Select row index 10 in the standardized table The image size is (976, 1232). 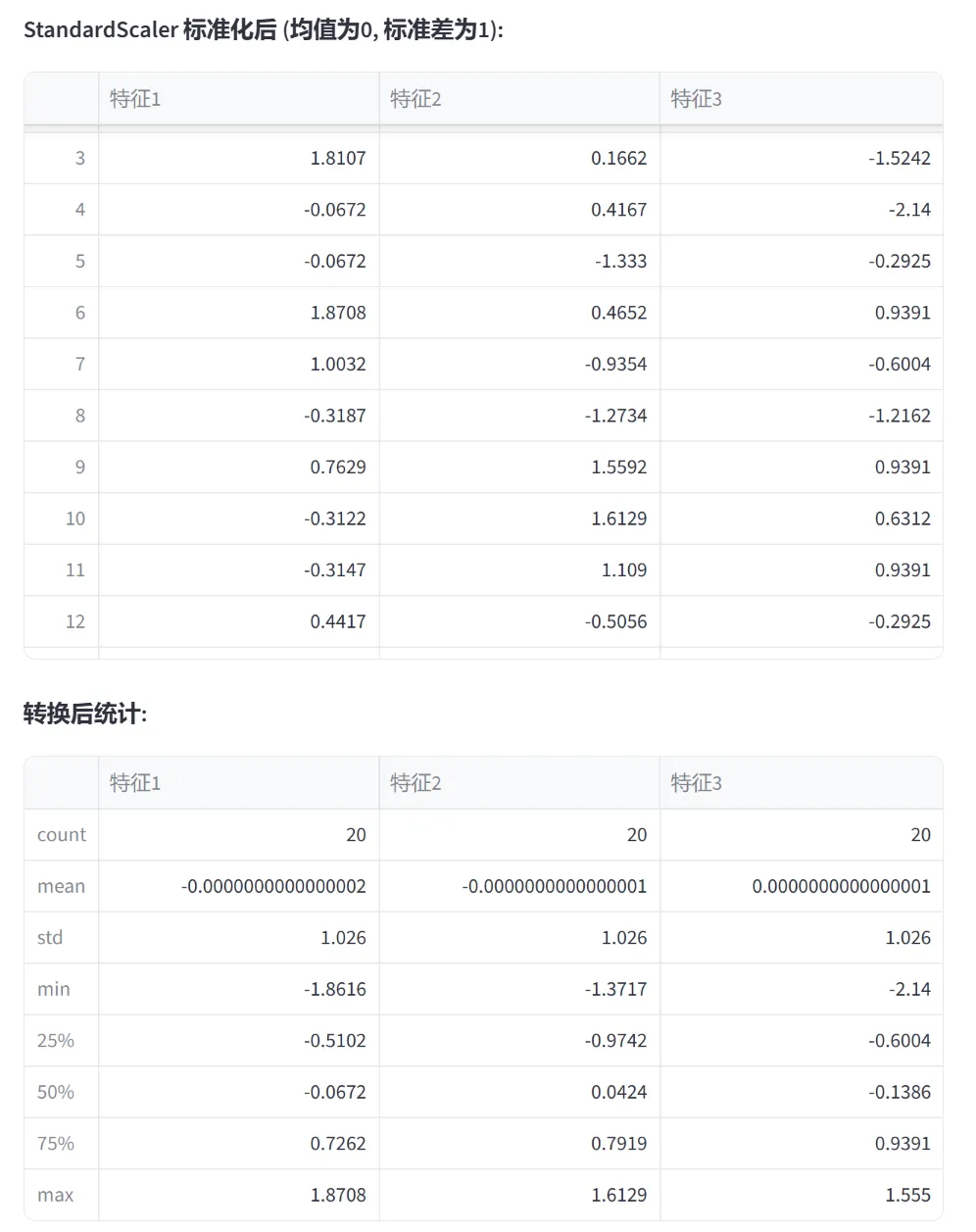click(x=75, y=518)
